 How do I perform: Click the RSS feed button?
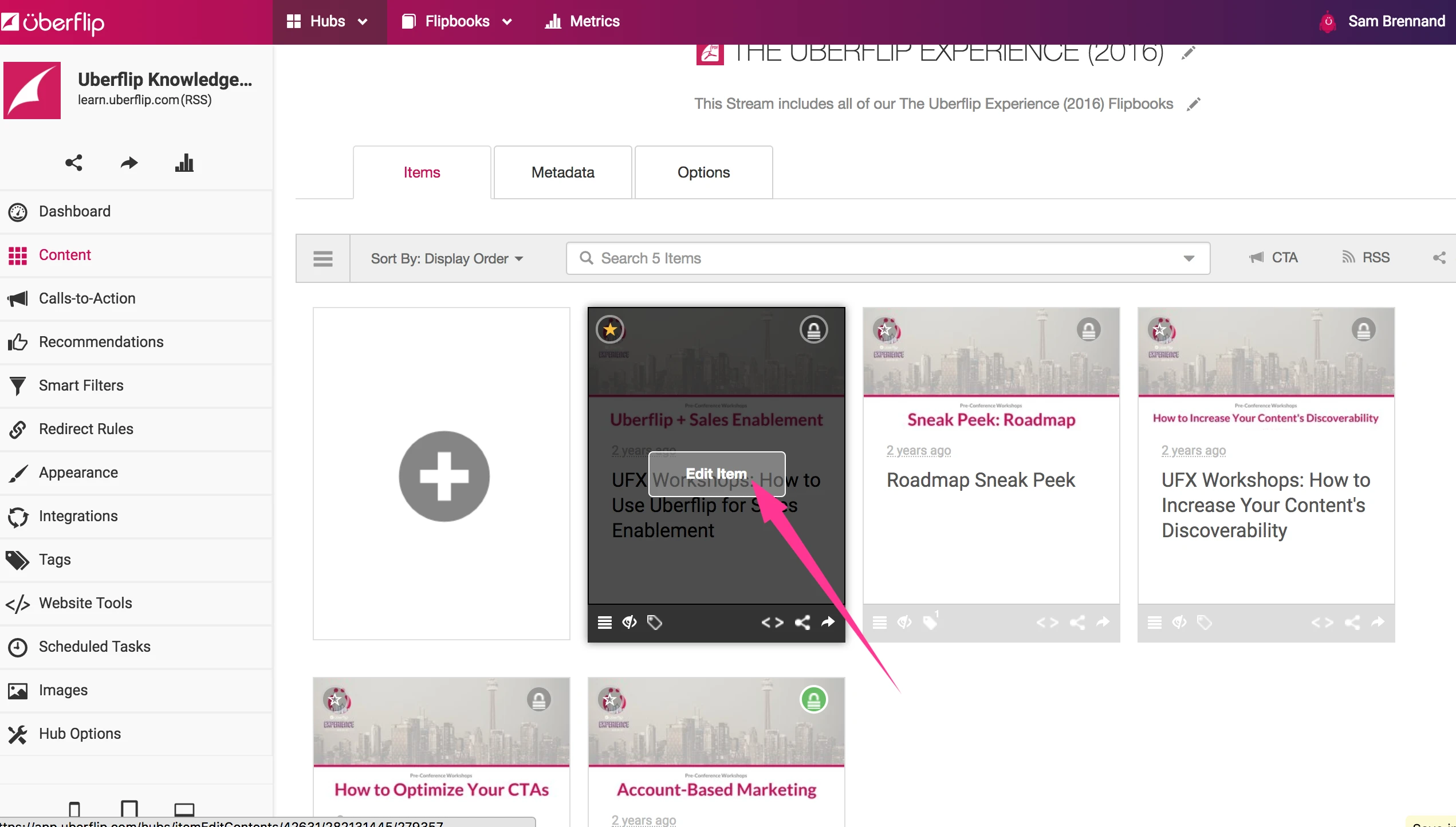coord(1366,258)
